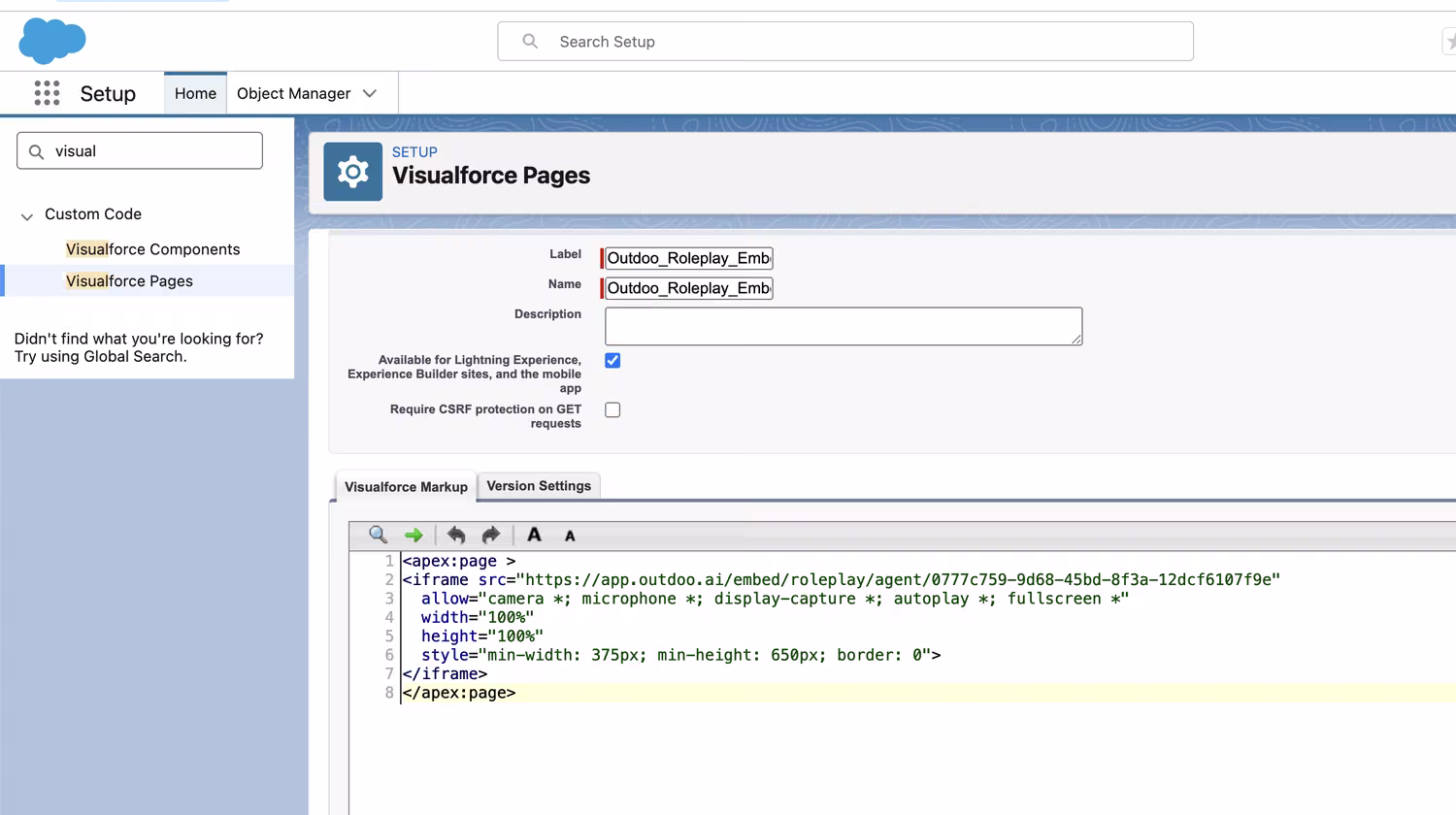The width and height of the screenshot is (1456, 815).
Task: Click the 'height="100%"' code line
Action: (482, 636)
